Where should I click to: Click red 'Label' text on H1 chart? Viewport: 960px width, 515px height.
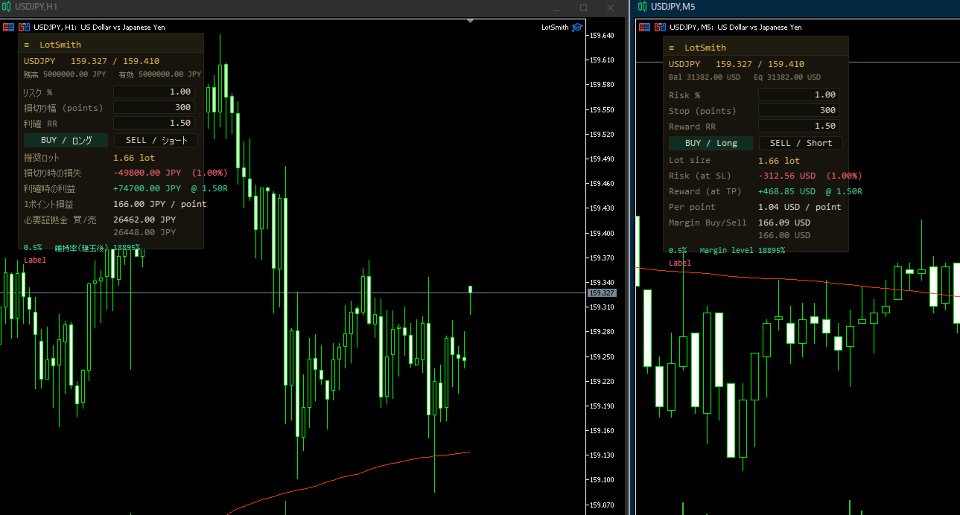35,260
